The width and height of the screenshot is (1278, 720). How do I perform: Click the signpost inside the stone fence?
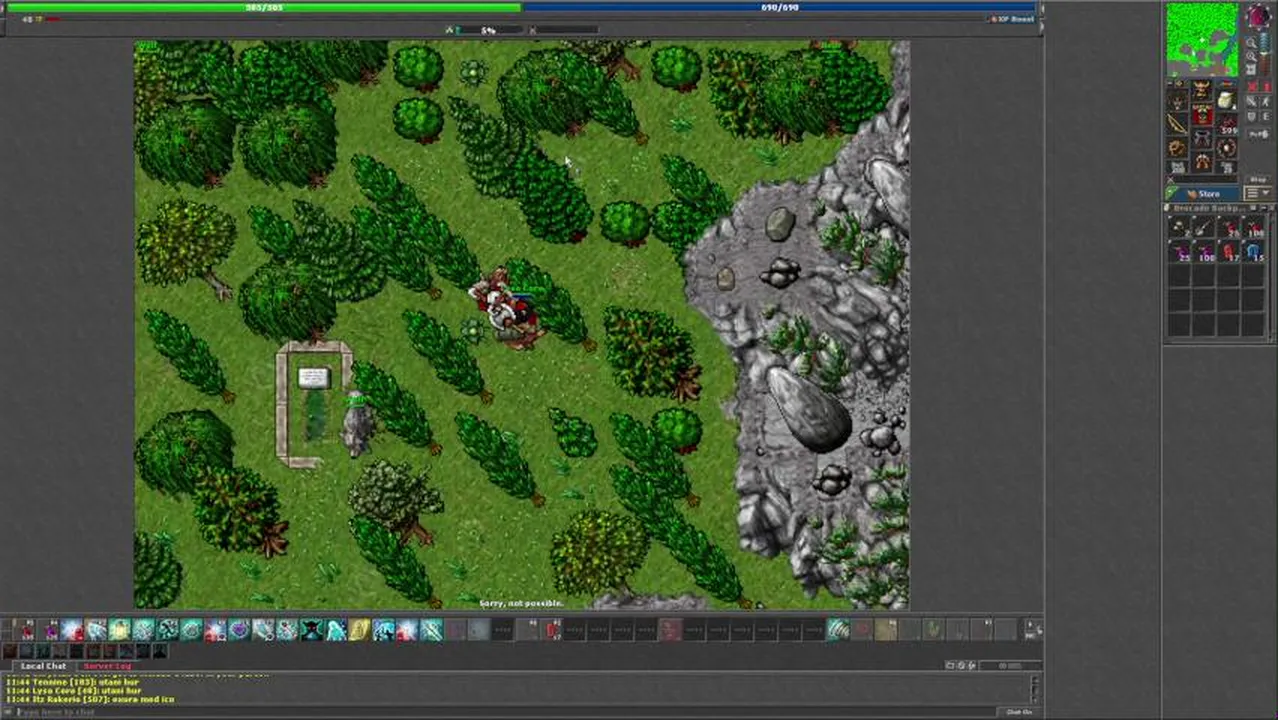point(313,378)
